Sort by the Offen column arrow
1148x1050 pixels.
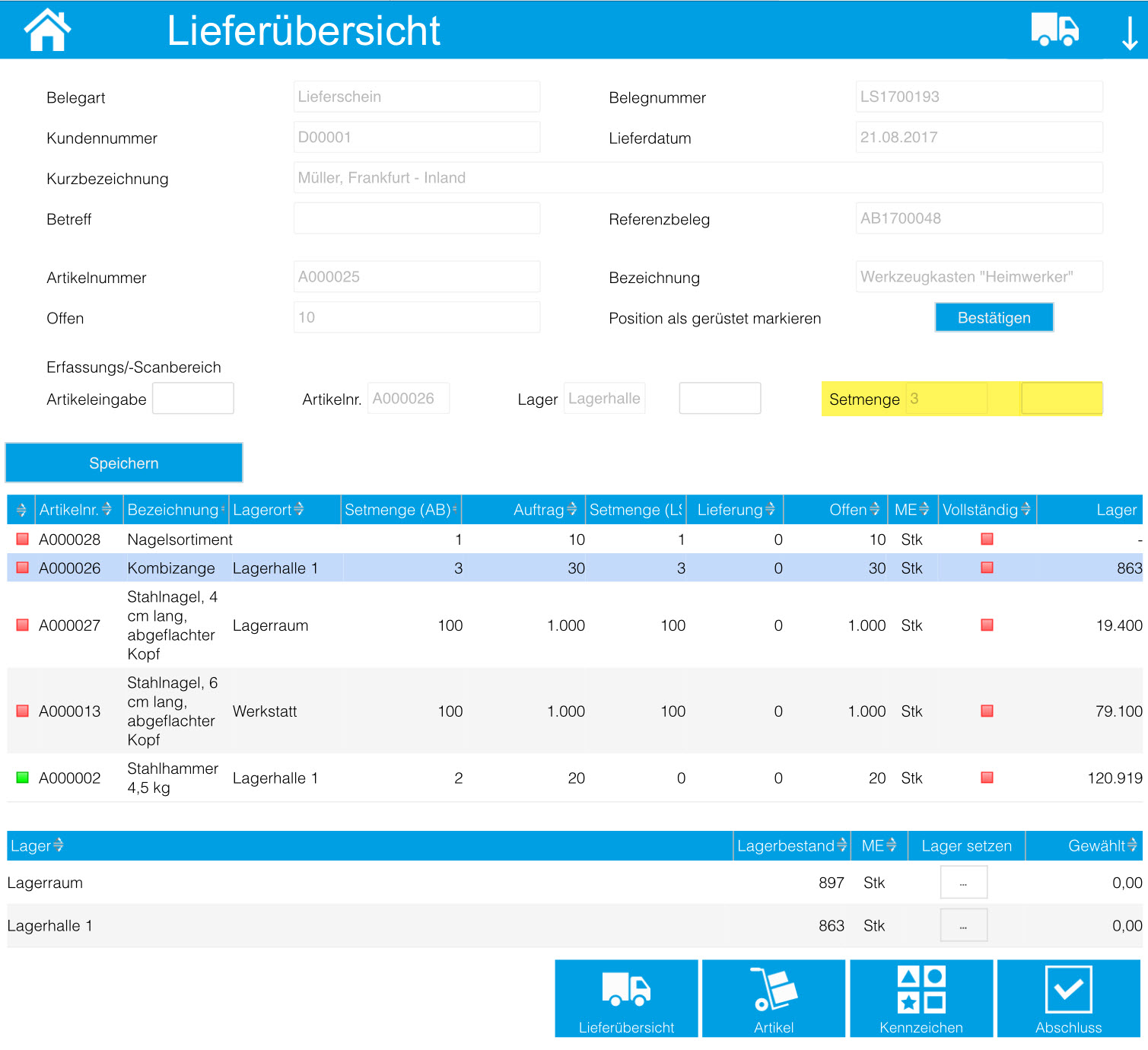[876, 508]
